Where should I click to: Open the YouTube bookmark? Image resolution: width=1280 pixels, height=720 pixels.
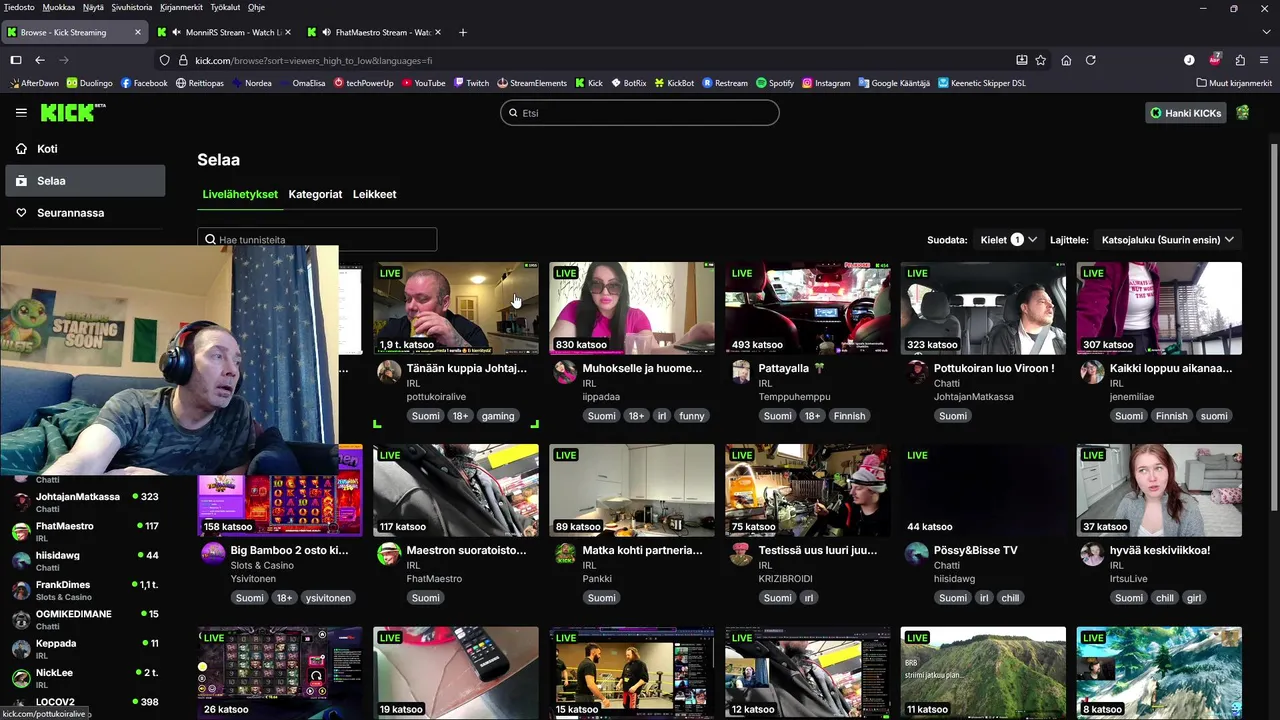[x=423, y=83]
